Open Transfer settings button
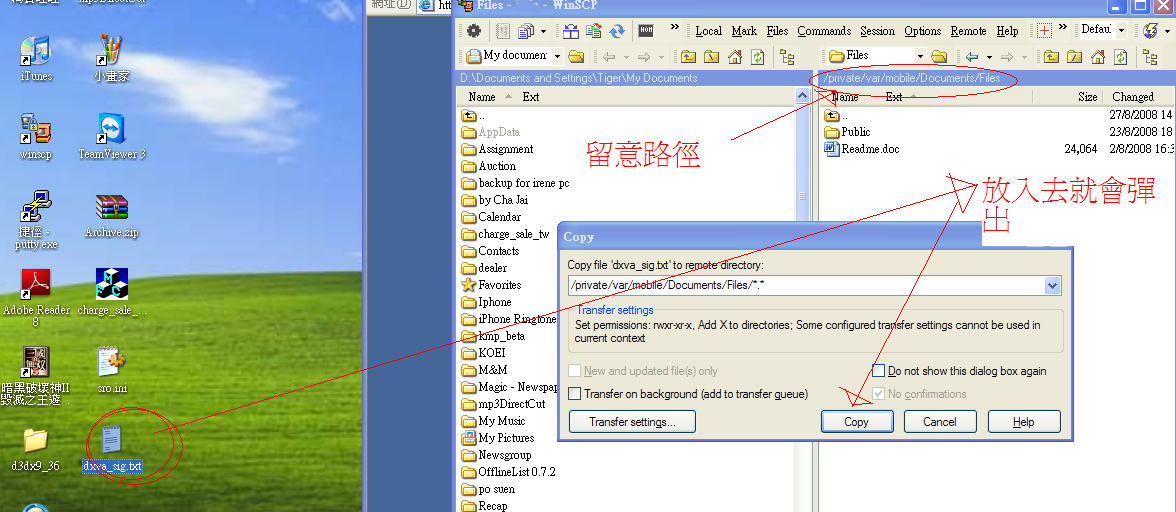This screenshot has height=512, width=1176. (632, 422)
